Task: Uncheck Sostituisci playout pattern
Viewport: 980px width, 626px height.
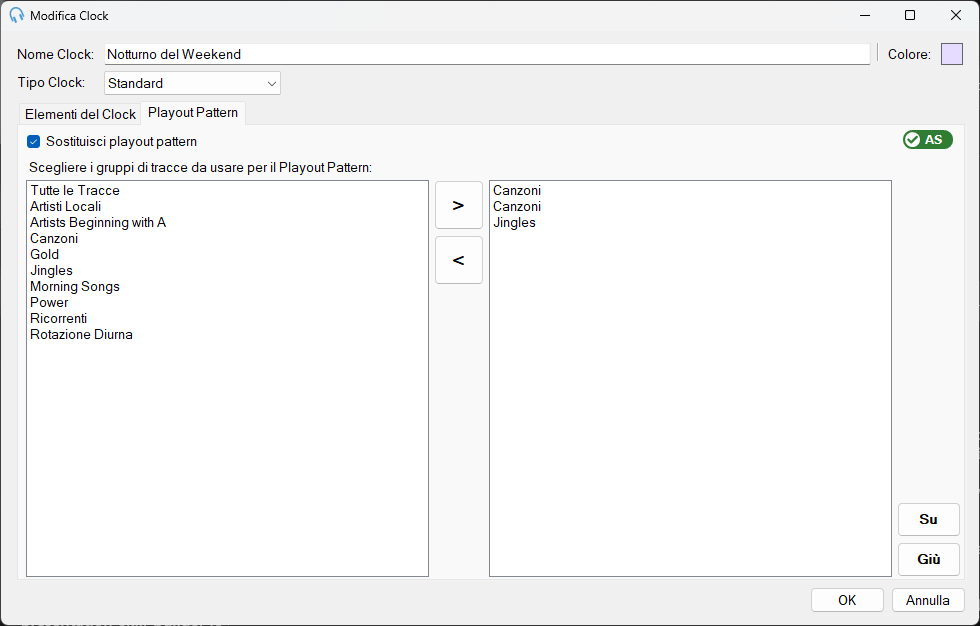Action: (x=34, y=142)
